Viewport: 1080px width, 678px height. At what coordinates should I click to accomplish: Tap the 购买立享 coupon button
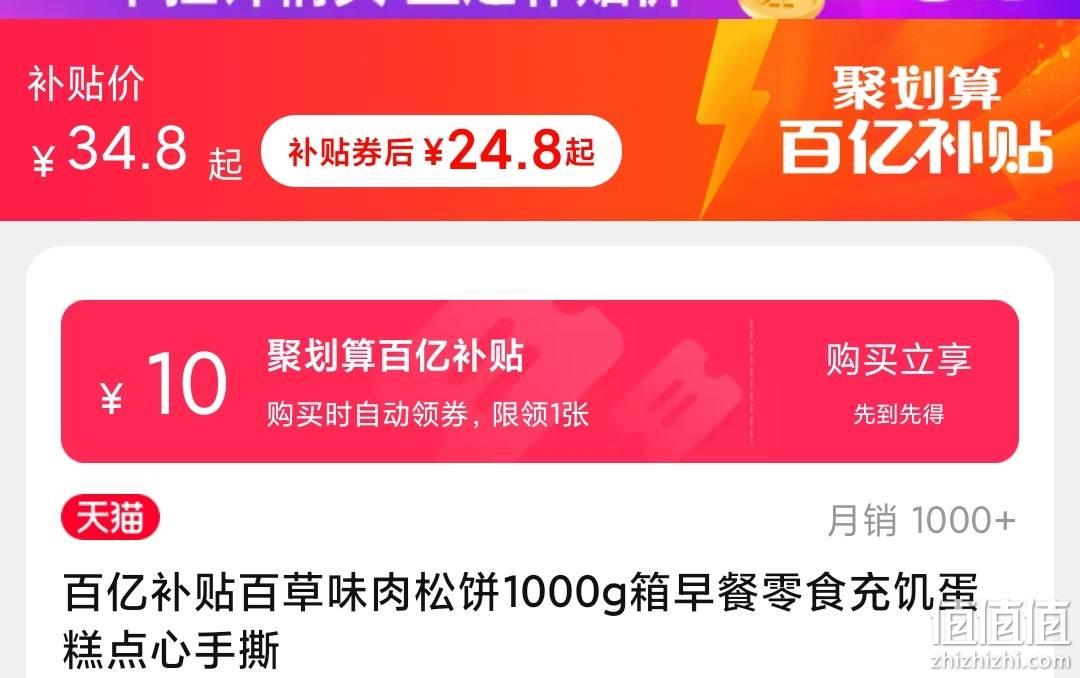coord(898,359)
